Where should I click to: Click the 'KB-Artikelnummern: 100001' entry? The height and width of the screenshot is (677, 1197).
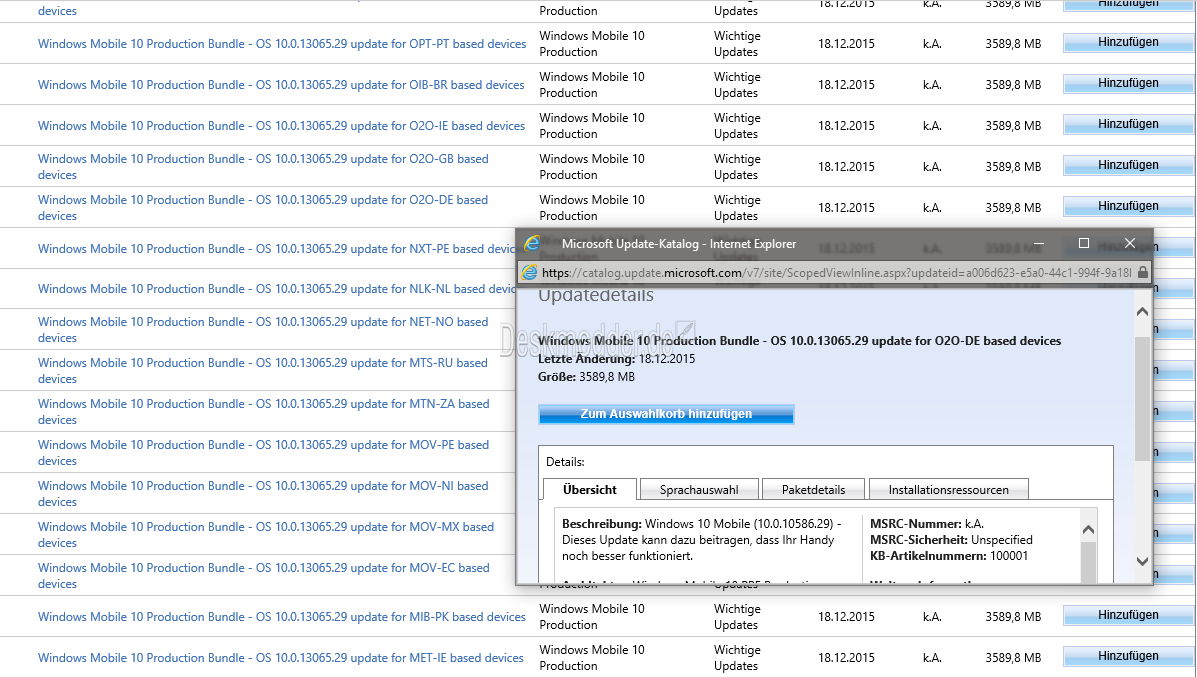point(949,556)
